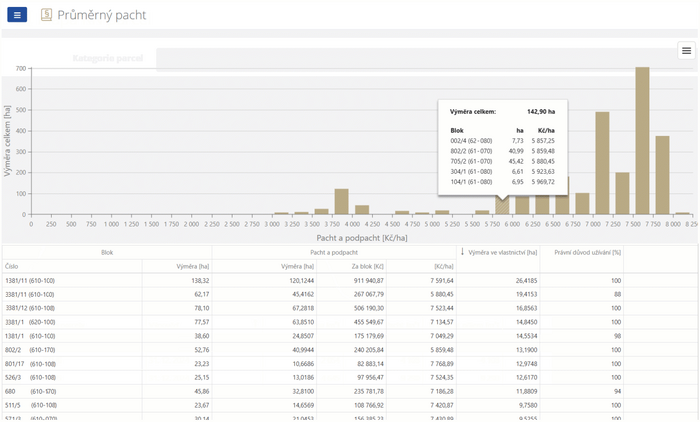
Task: Click percentage 94 in Právní důvod column
Action: 617,391
